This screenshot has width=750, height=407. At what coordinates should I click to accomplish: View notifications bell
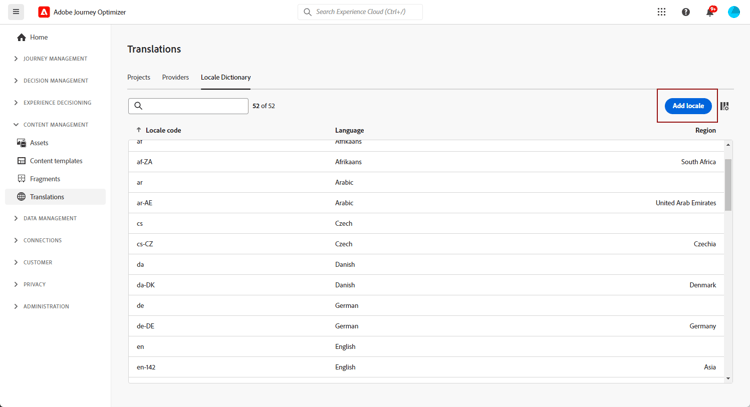click(x=710, y=12)
